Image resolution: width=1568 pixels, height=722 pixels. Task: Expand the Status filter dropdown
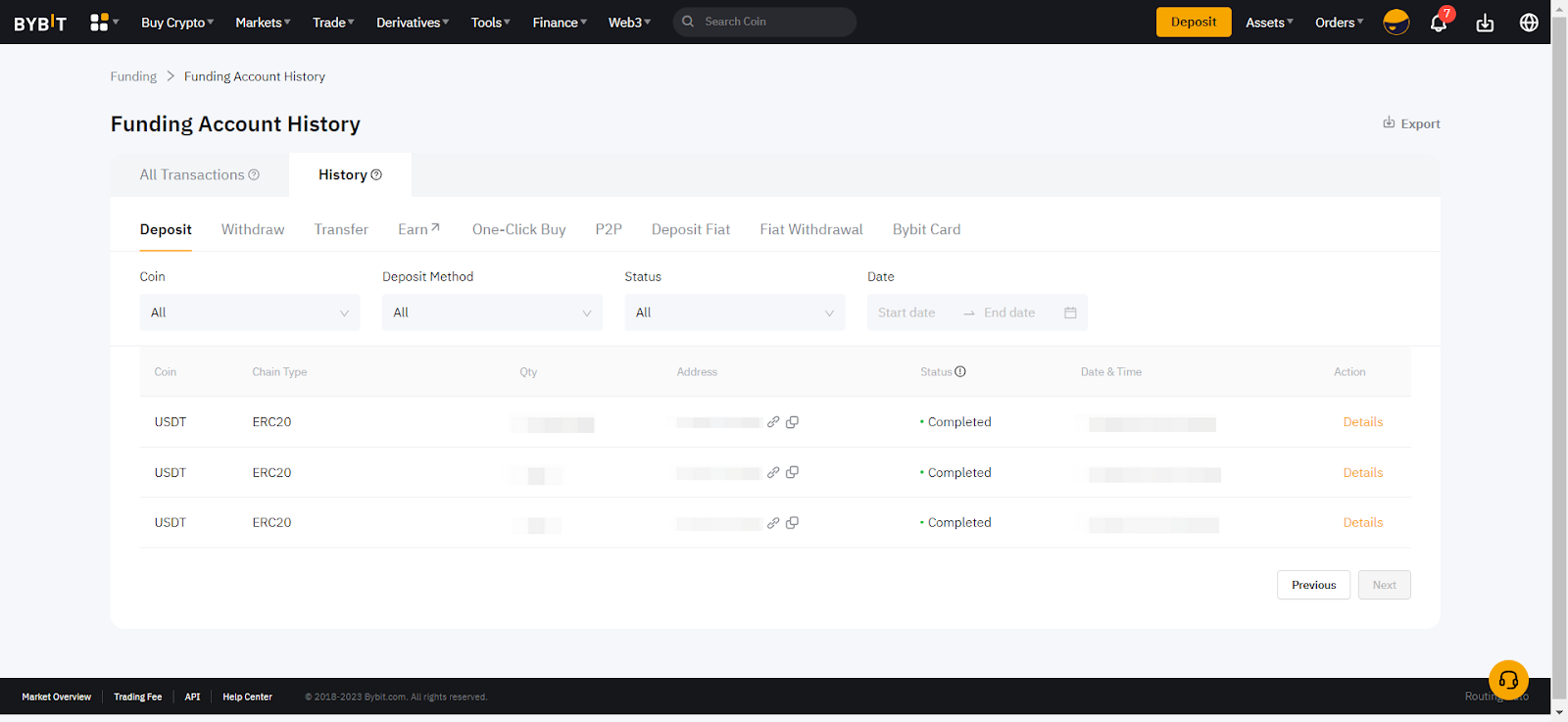coord(734,313)
